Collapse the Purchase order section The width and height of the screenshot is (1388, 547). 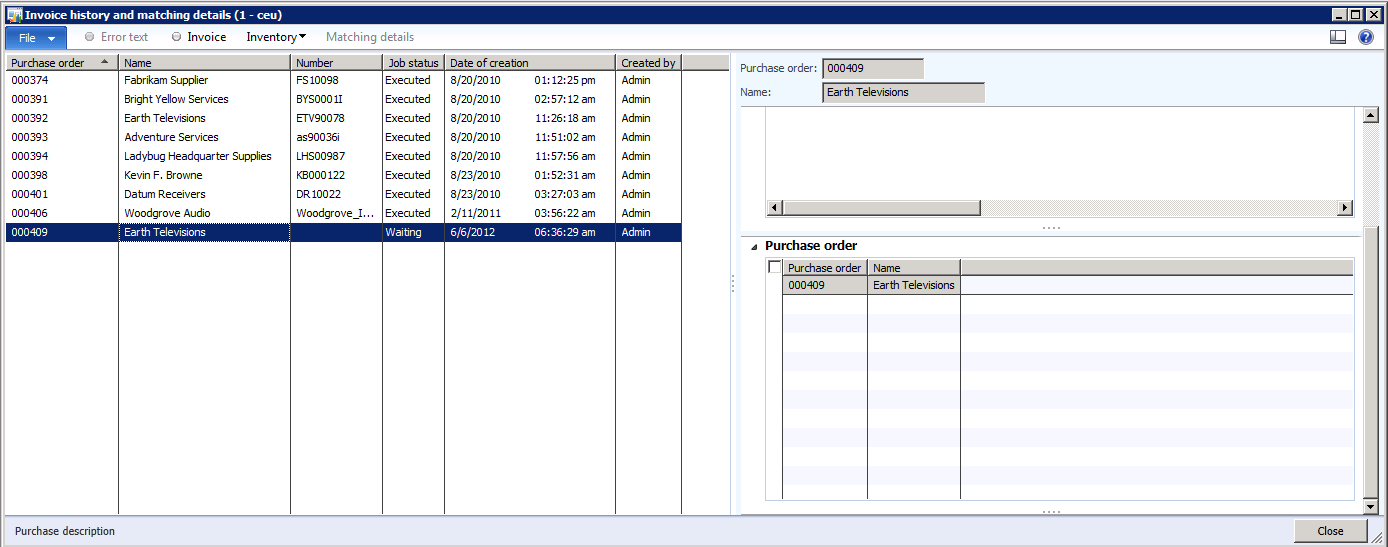coord(754,246)
